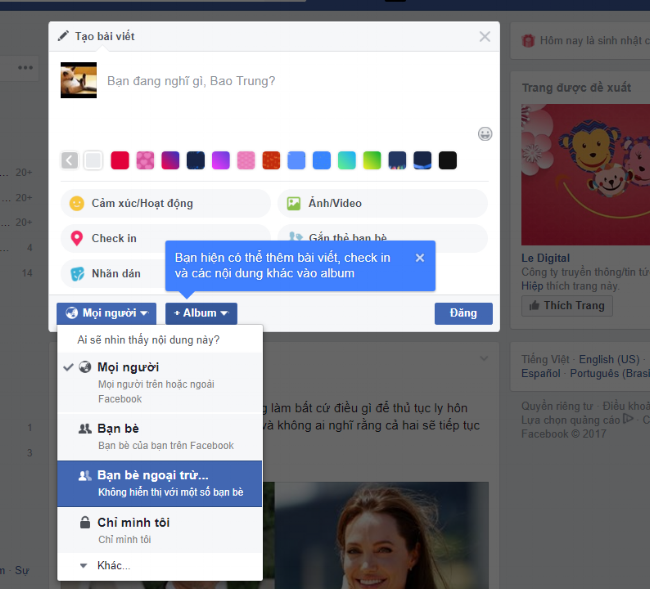Click the Bao Trung profile thumbnail
The image size is (650, 589).
[x=79, y=80]
